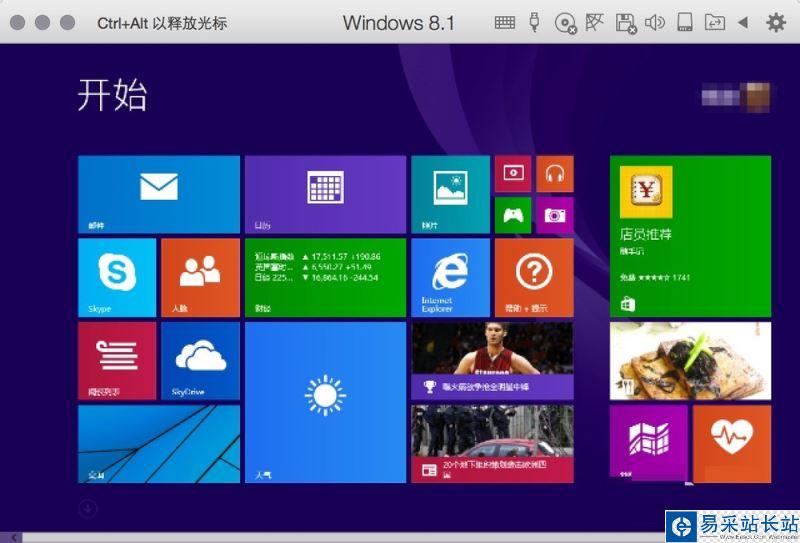Launch Internet Explorer tile

451,278
